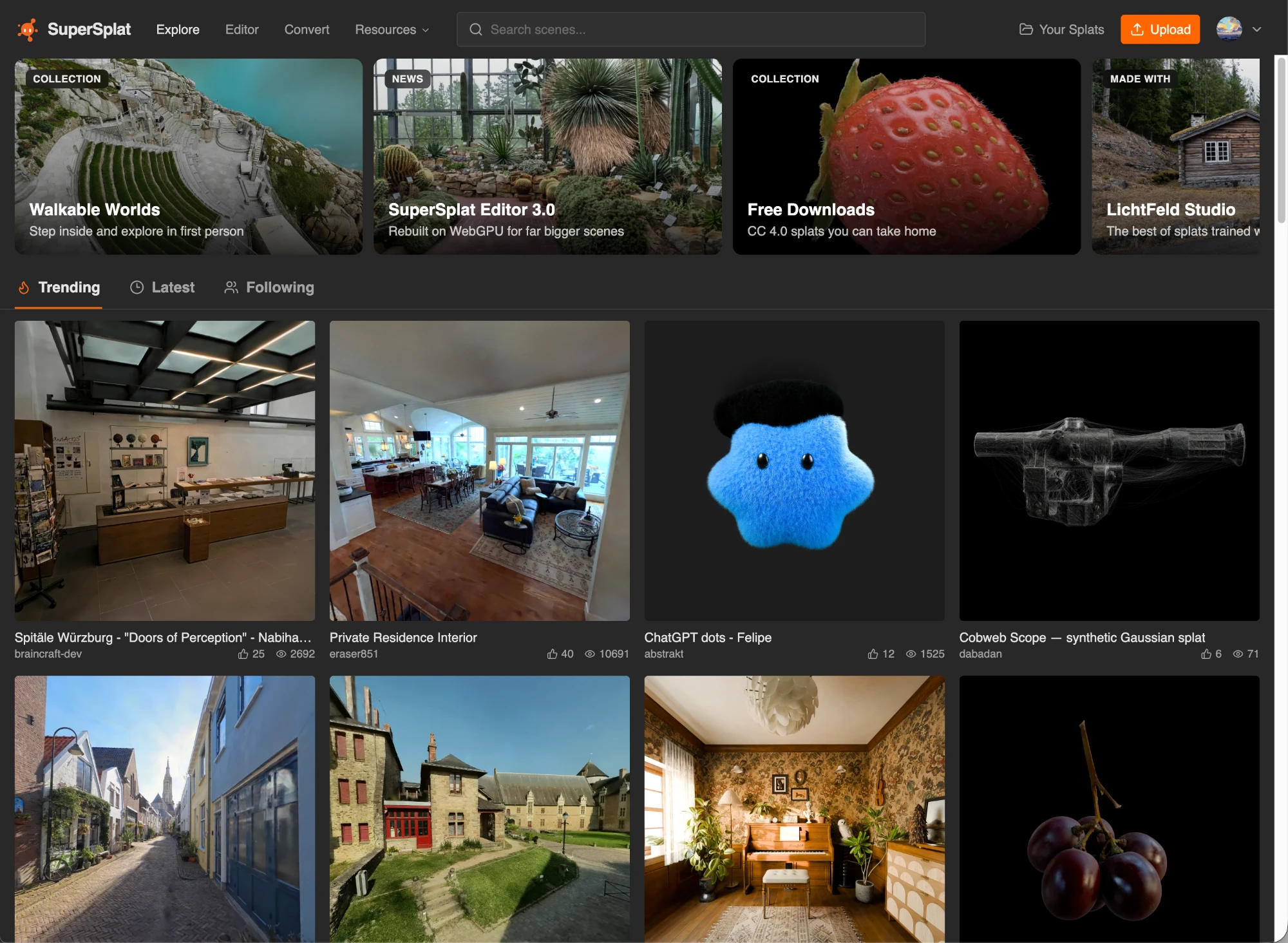Open the account menu chevron

click(x=1256, y=30)
